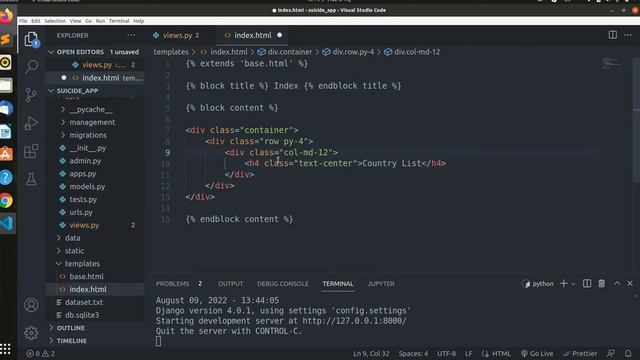The height and width of the screenshot is (360, 640).
Task: Click Prettier in status bar
Action: click(x=580, y=353)
